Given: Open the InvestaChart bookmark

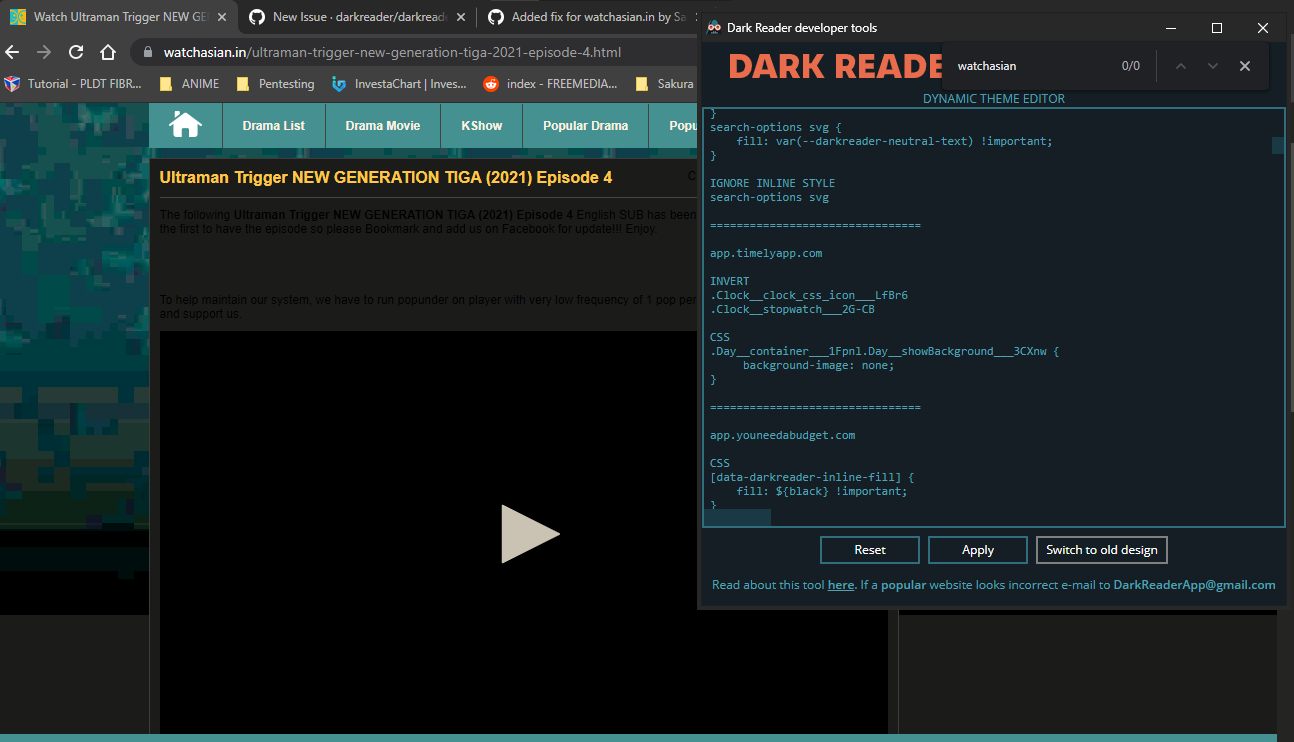Looking at the screenshot, I should coord(399,84).
